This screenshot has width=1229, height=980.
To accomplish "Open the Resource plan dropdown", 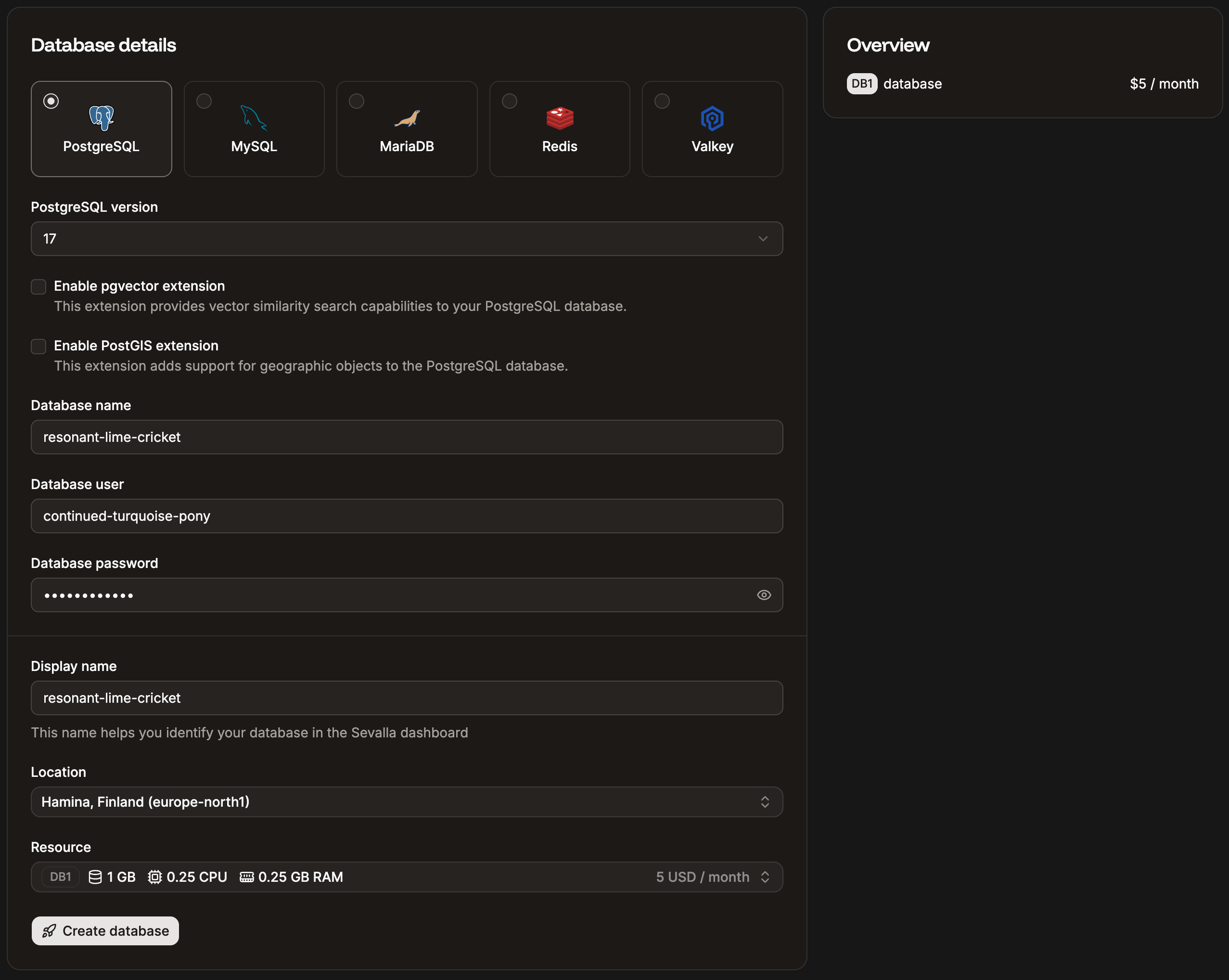I will pyautogui.click(x=407, y=877).
